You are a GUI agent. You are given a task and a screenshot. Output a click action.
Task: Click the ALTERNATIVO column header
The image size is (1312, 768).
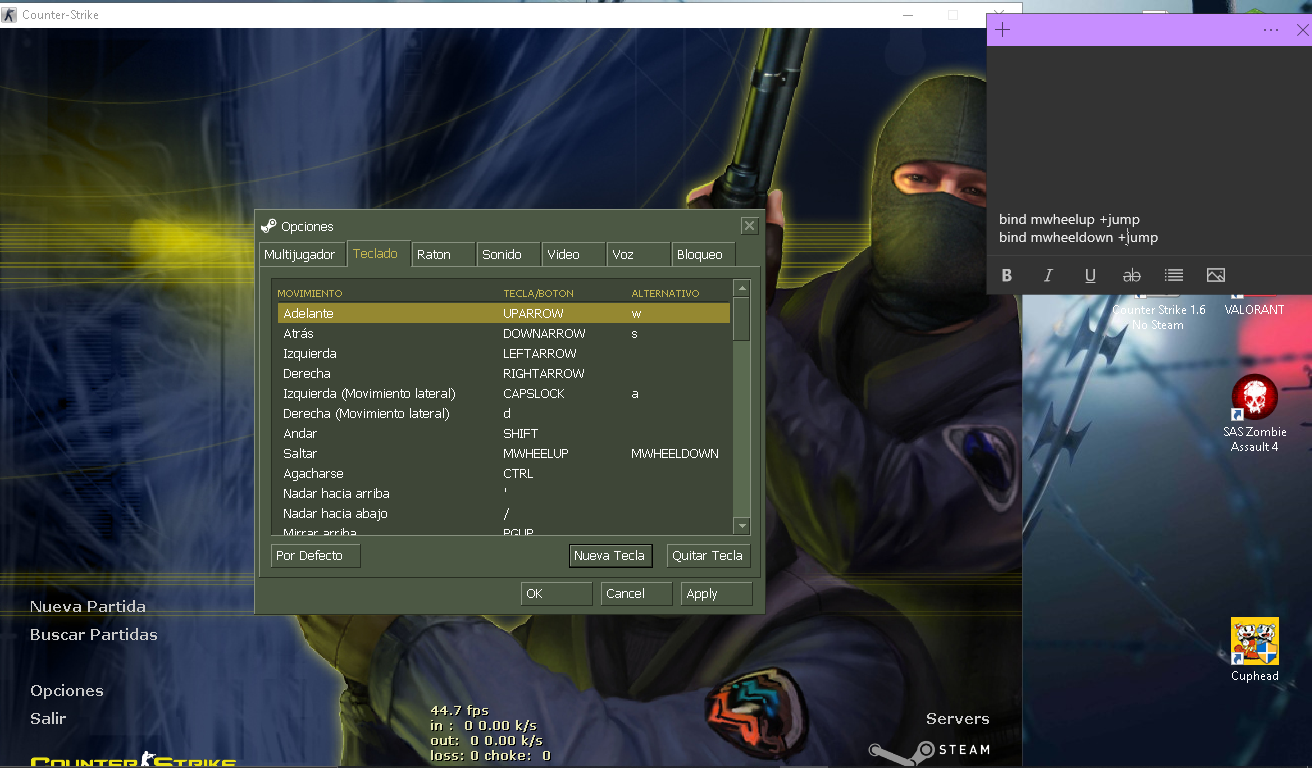pyautogui.click(x=666, y=293)
